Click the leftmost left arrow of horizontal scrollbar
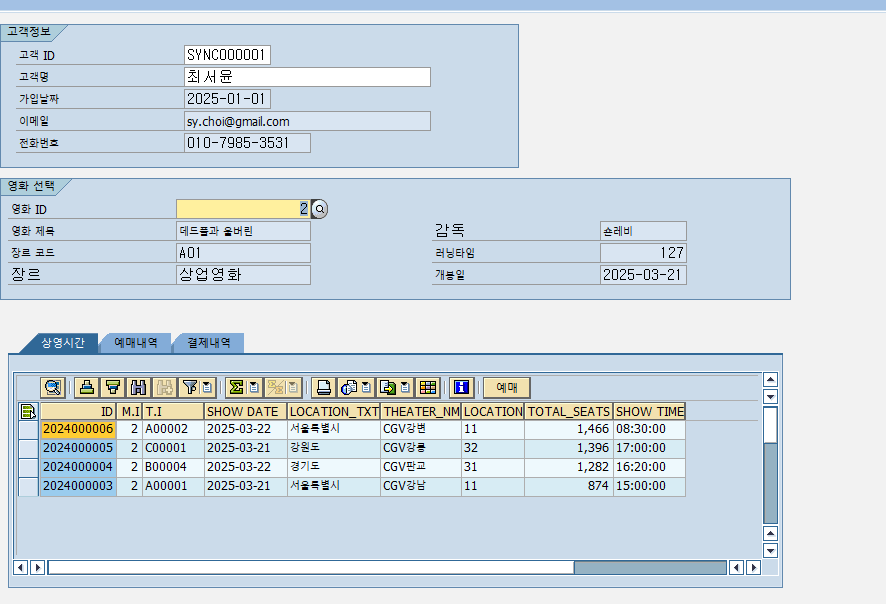Image resolution: width=886 pixels, height=604 pixels. pos(20,567)
